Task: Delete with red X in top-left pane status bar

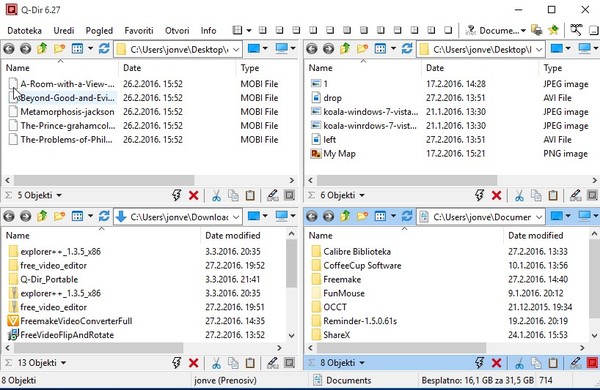Action: 194,196
